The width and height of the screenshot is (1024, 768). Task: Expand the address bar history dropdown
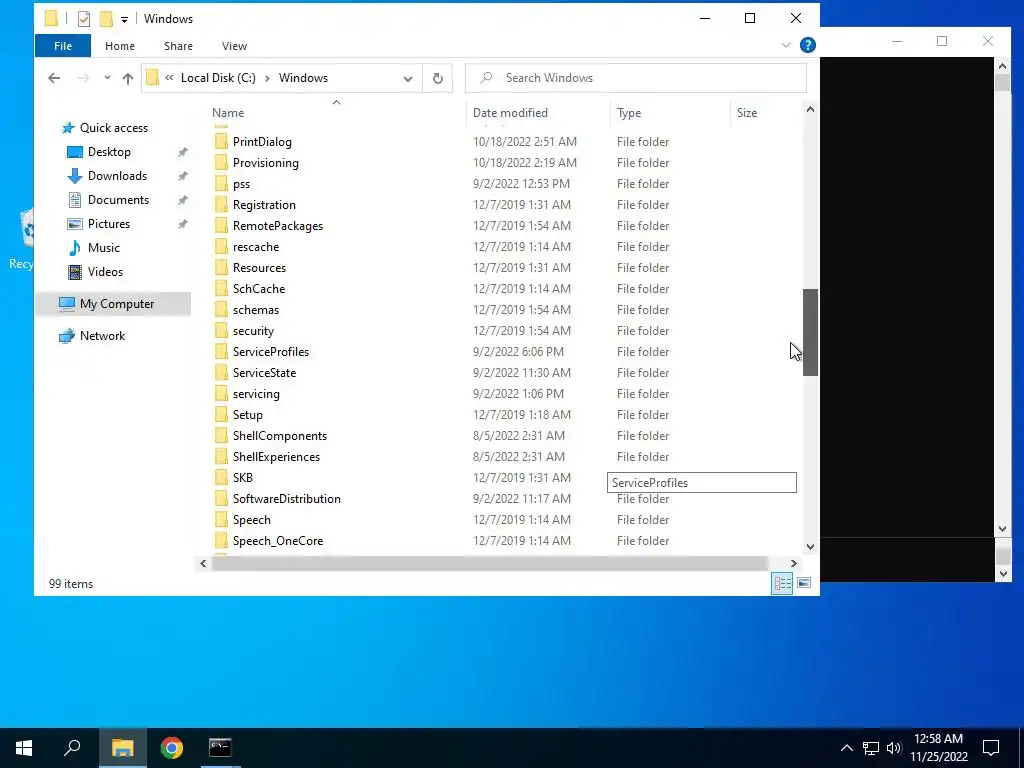click(x=408, y=78)
